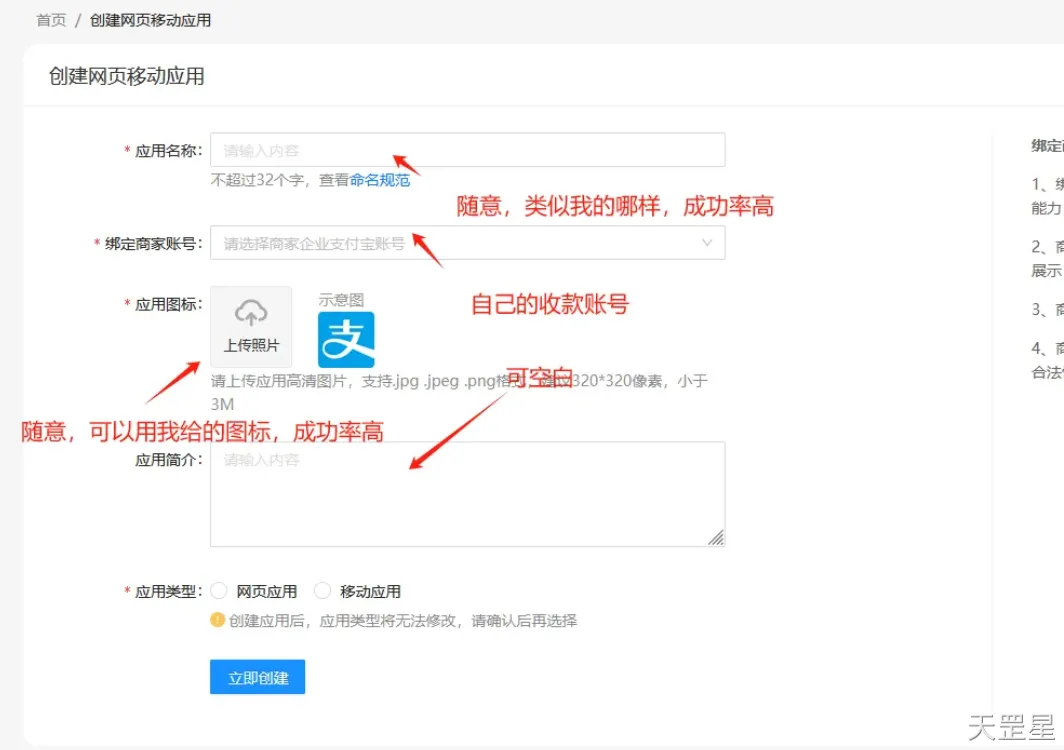Image resolution: width=1064 pixels, height=750 pixels.
Task: Select the 网页应用 radio button
Action: [219, 591]
